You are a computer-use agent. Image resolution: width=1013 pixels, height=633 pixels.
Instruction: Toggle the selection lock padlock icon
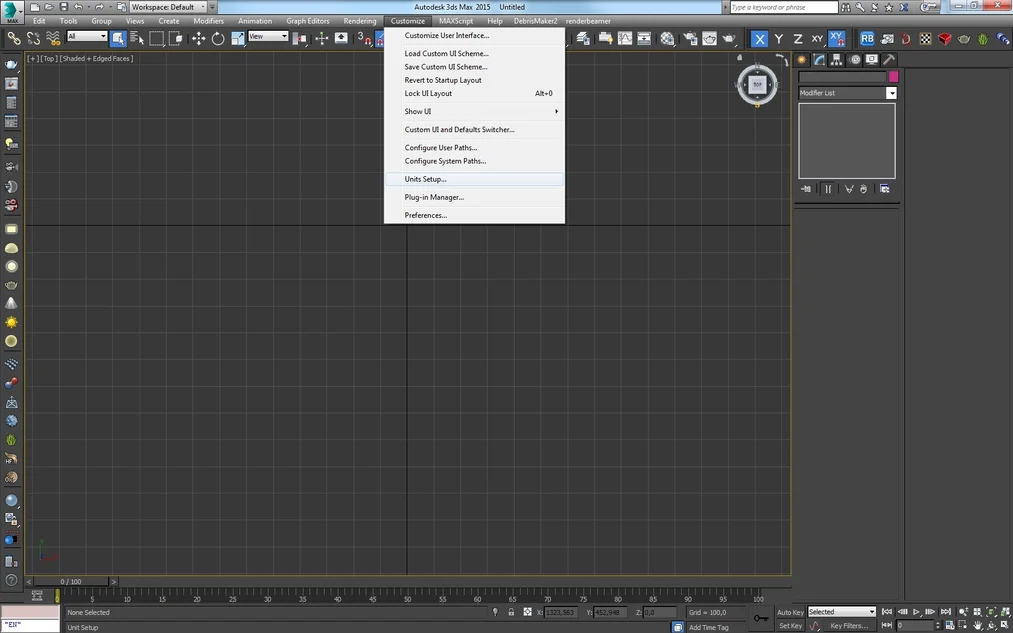511,612
